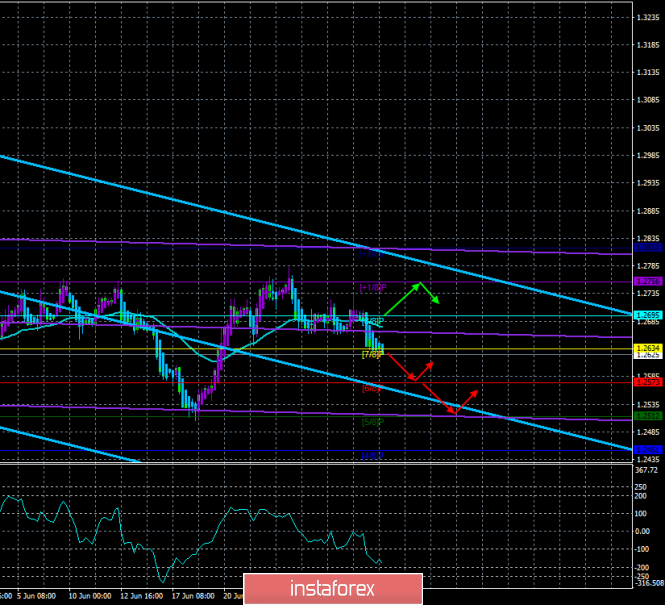Select the blue 1.2451 price tag

pyautogui.click(x=648, y=450)
